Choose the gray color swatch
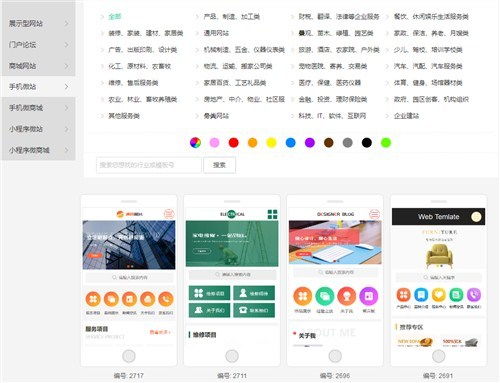Screen dimensions: 500x383 click(x=347, y=143)
